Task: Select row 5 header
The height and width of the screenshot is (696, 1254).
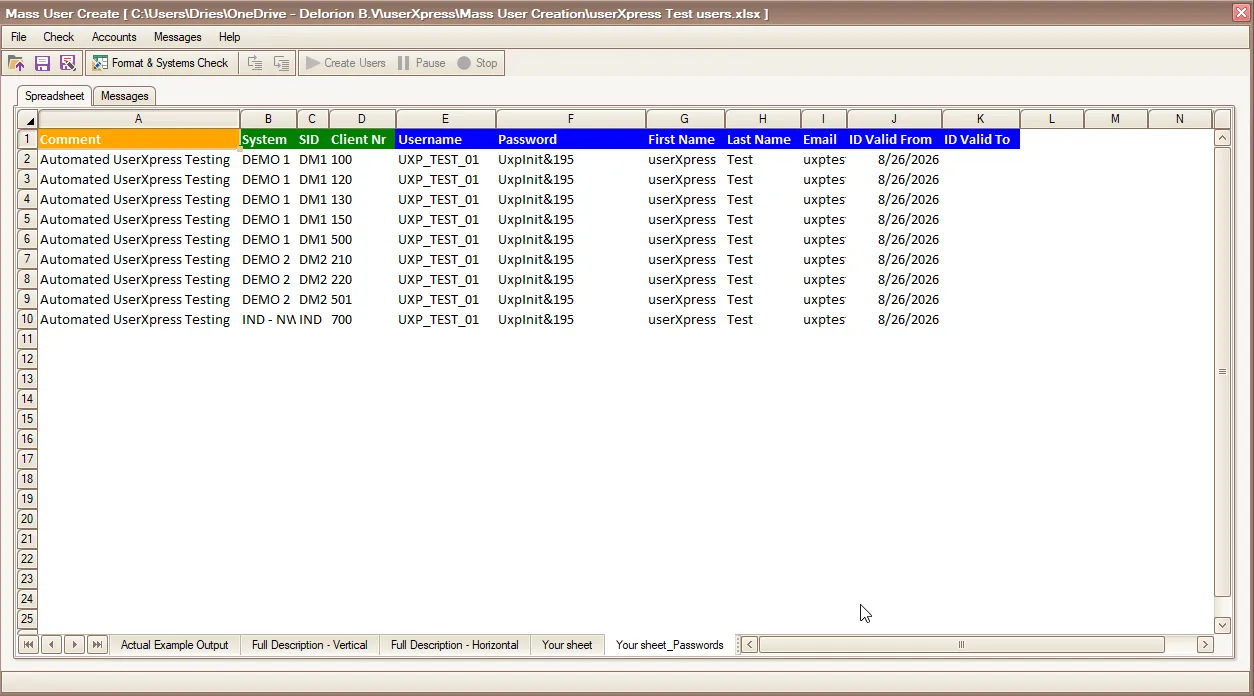Action: click(27, 219)
